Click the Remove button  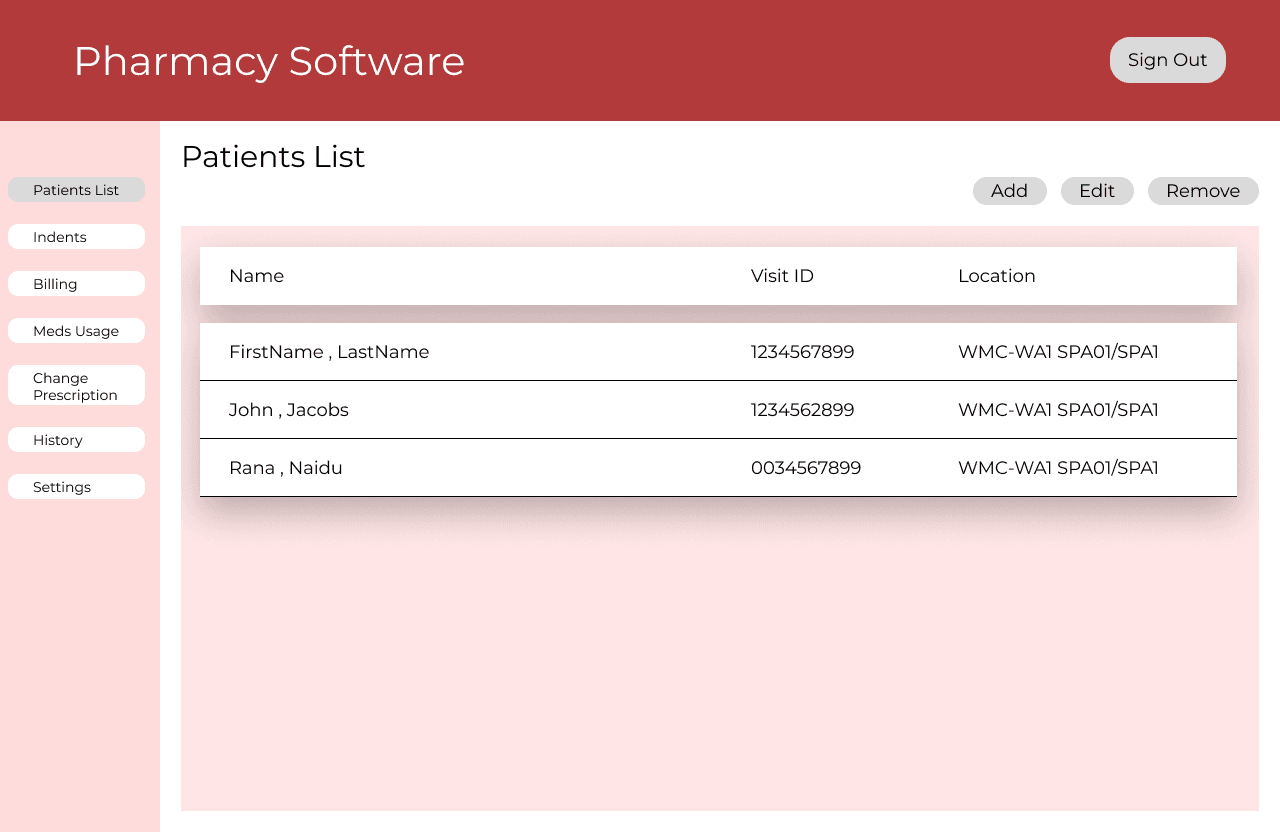pos(1203,191)
